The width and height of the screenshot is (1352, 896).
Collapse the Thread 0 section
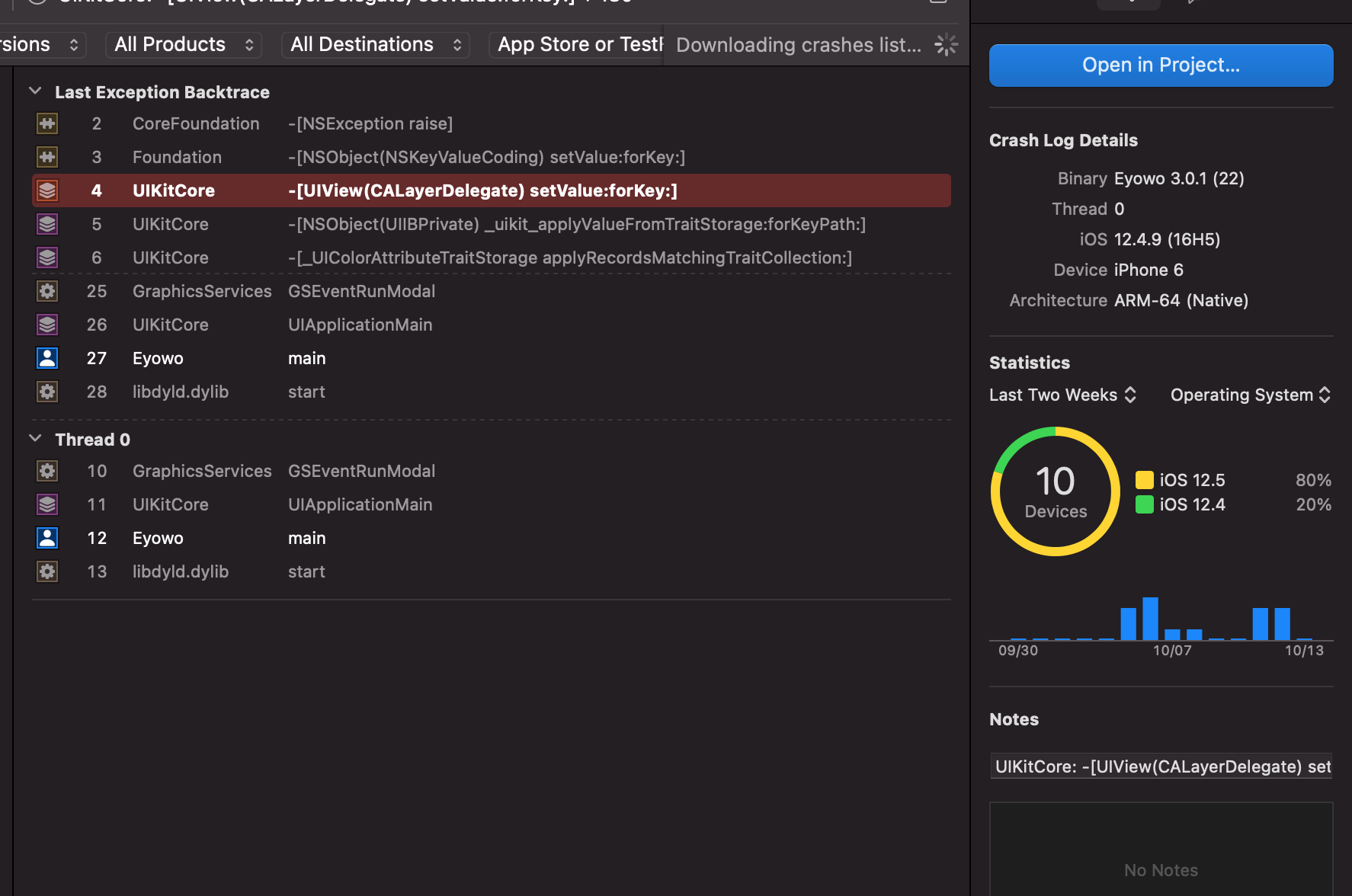(x=35, y=439)
